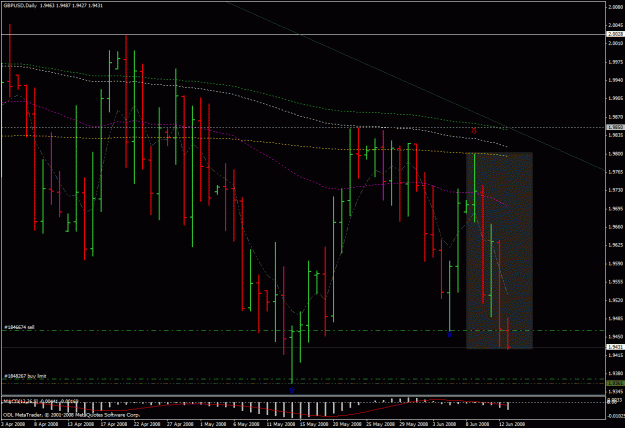Click the 1.9485 price scale label
625x428 pixels.
point(616,318)
